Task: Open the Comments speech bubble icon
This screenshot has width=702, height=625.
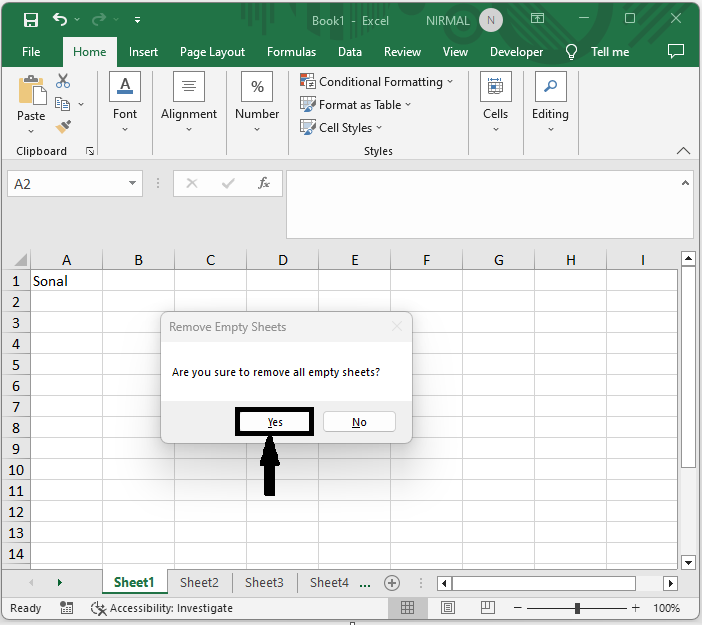Action: click(676, 51)
